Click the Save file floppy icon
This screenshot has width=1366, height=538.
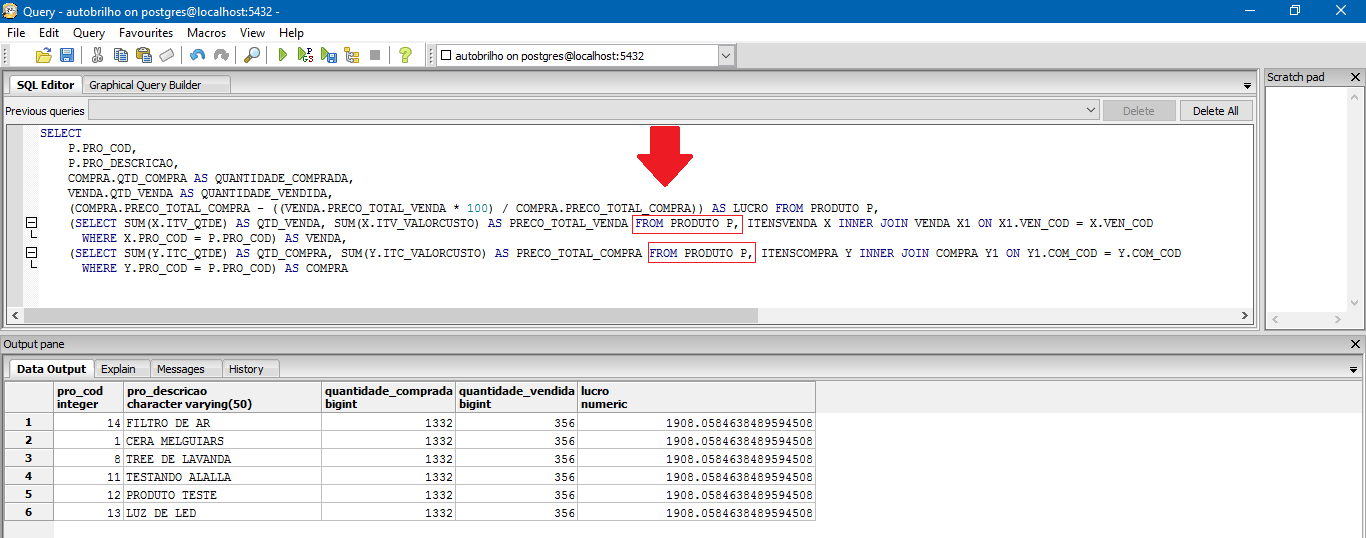click(67, 56)
